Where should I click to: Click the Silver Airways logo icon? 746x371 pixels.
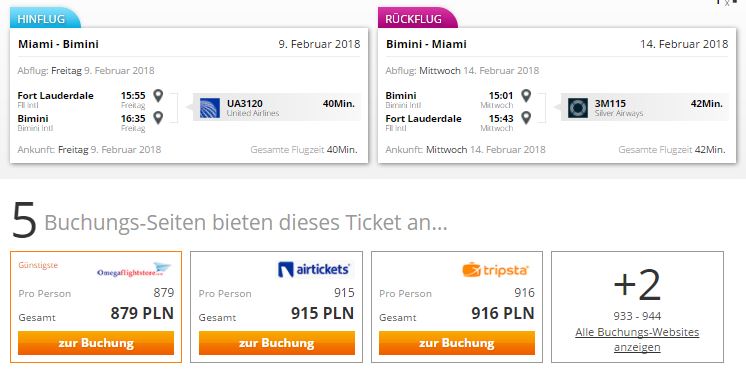tap(578, 108)
